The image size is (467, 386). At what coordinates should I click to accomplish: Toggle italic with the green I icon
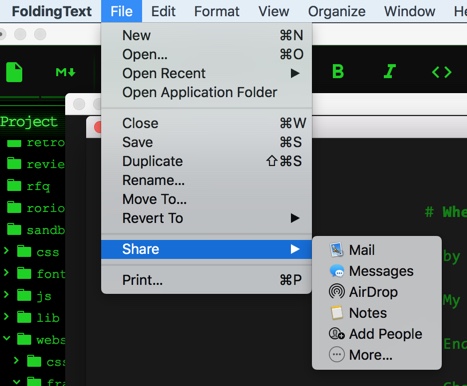point(389,72)
